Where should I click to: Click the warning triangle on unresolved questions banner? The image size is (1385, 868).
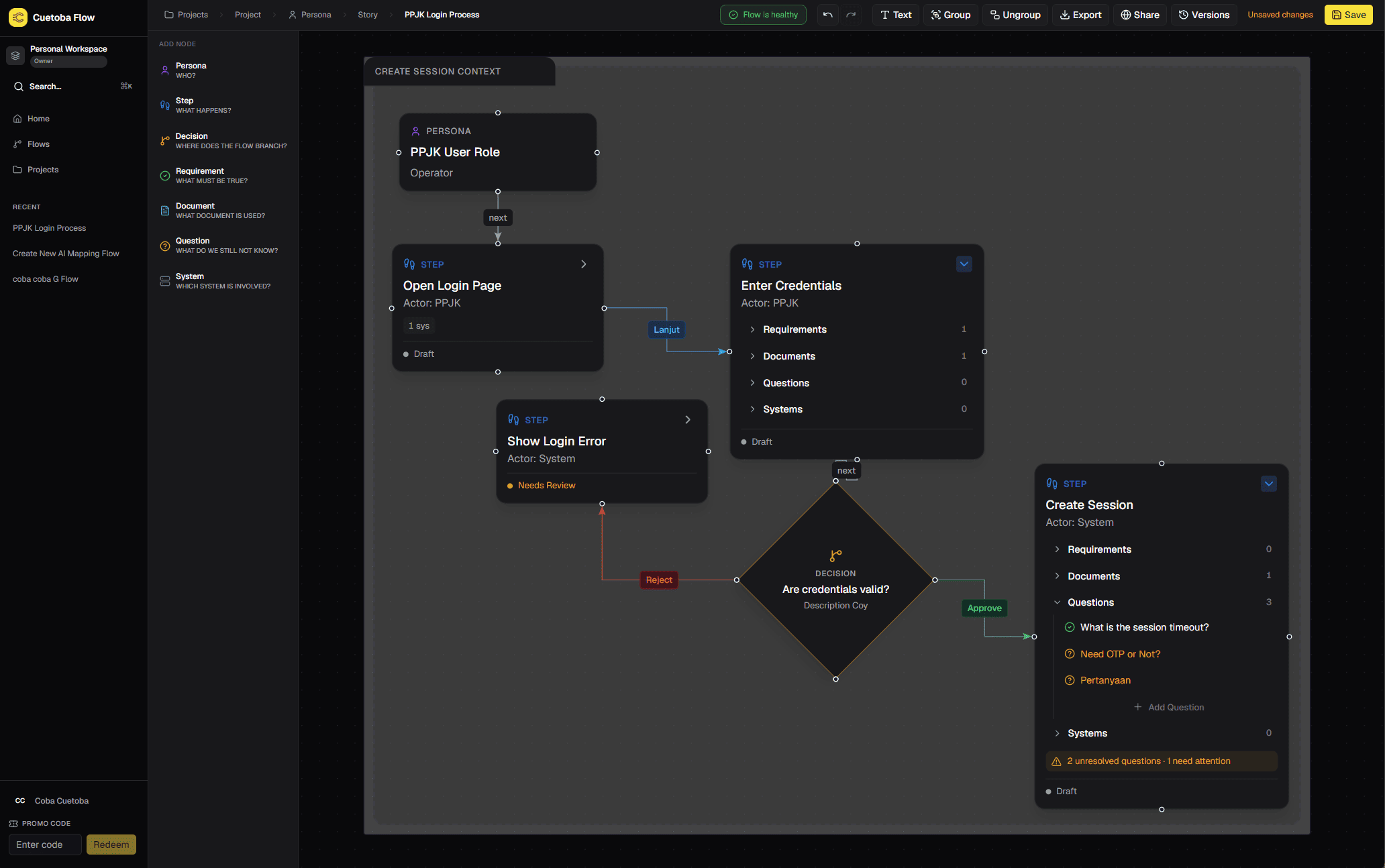coord(1056,761)
